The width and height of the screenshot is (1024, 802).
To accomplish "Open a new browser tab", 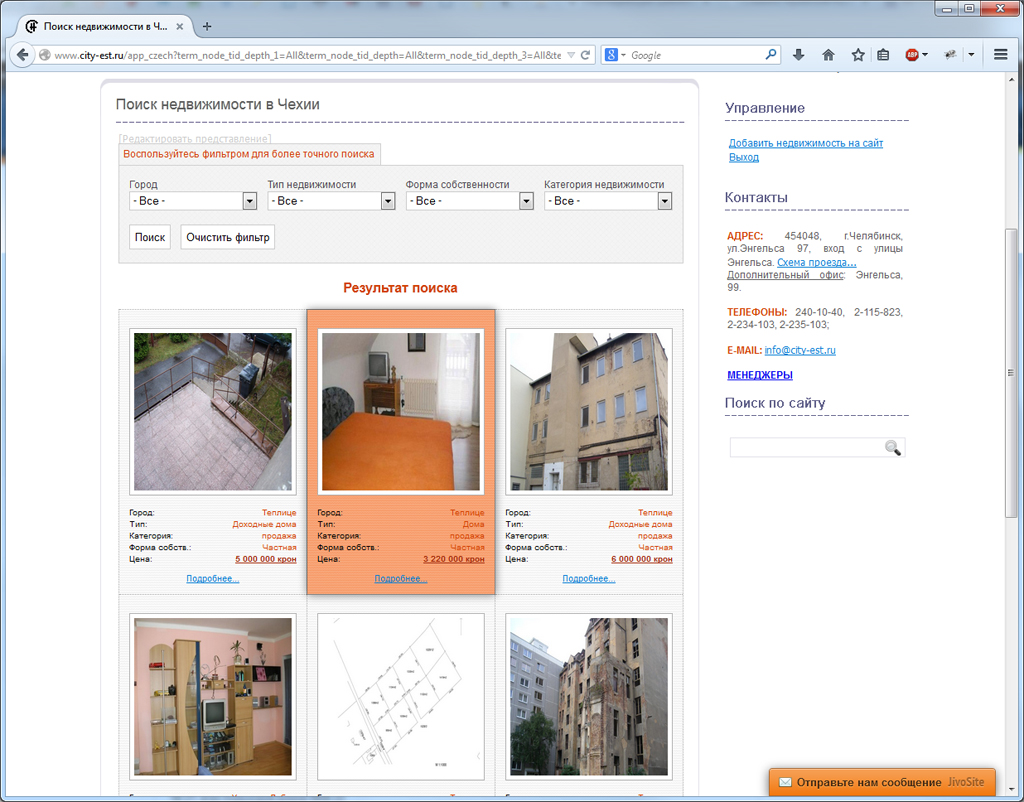I will pos(207,27).
